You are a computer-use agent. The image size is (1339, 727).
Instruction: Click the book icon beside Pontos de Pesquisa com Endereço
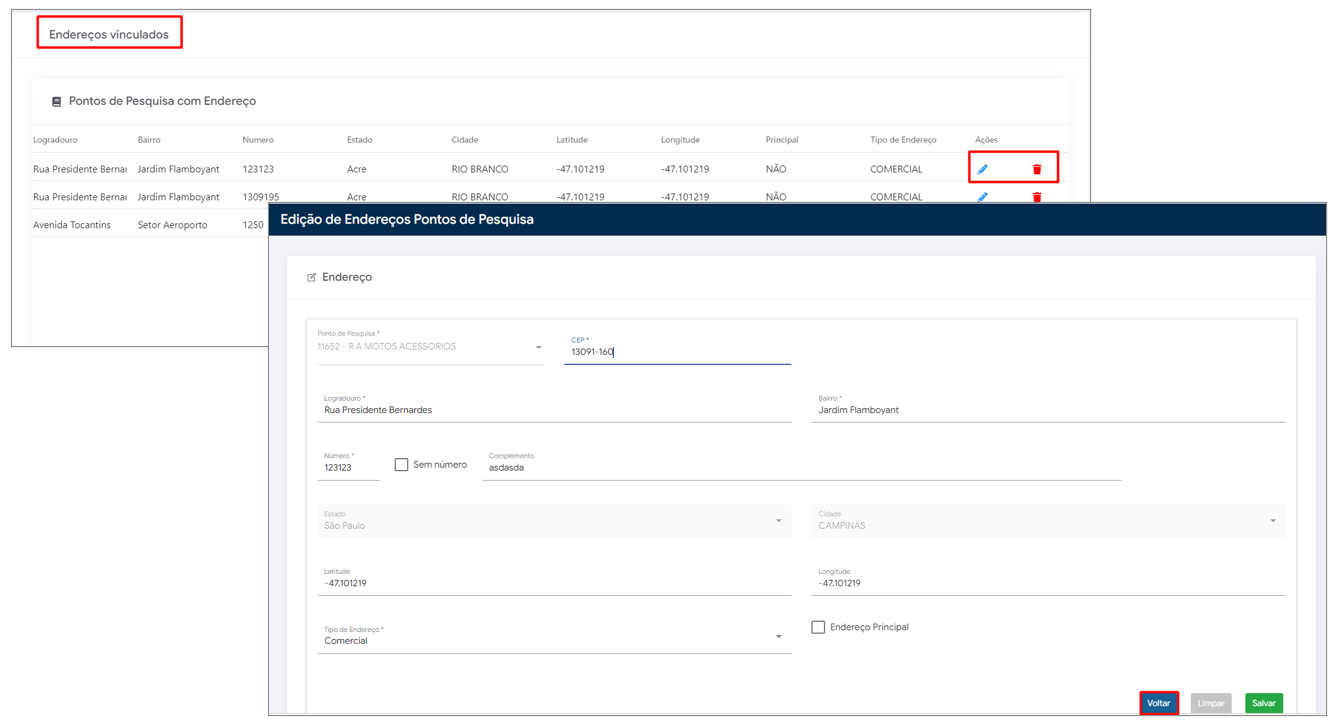56,102
